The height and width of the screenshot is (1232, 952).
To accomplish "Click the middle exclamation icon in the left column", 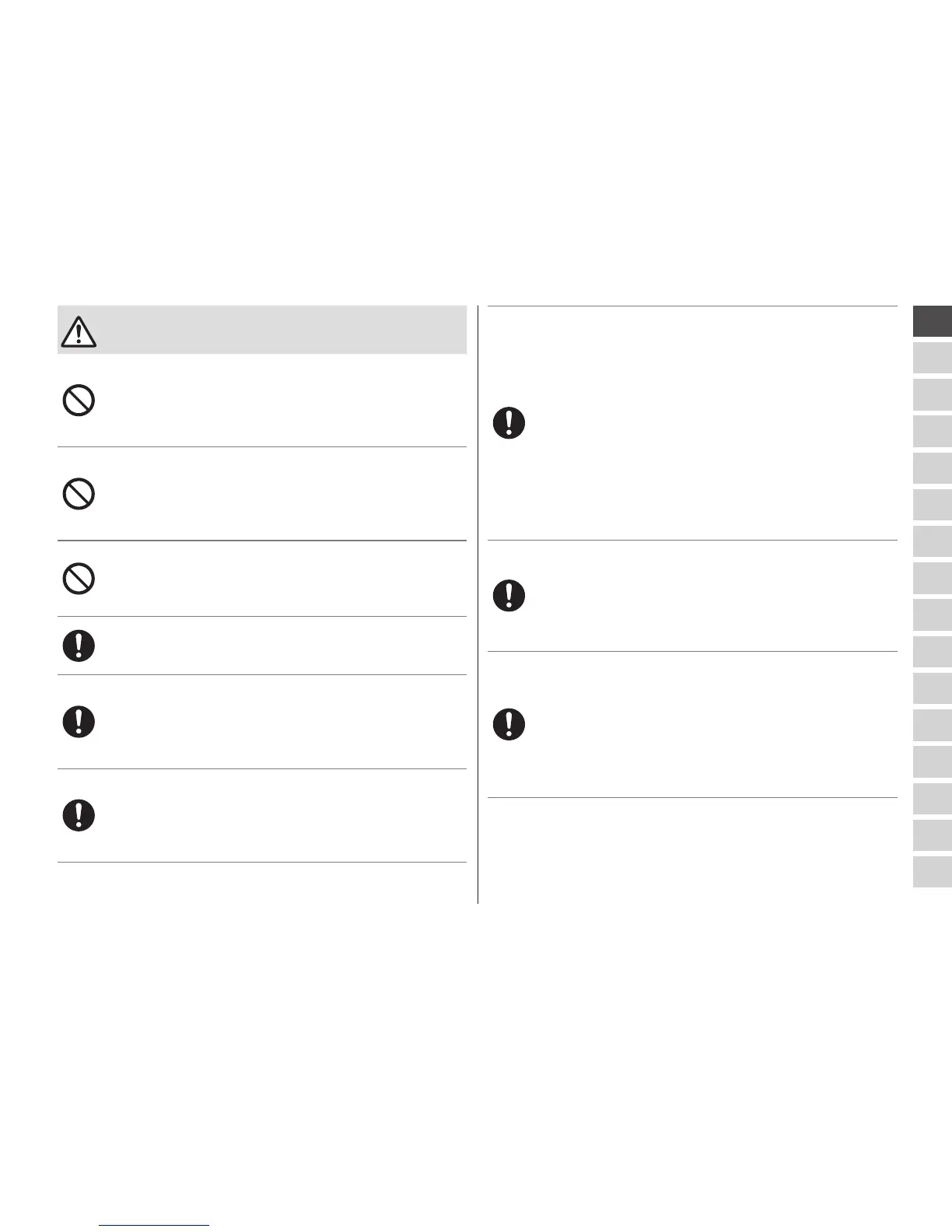I will (x=79, y=722).
